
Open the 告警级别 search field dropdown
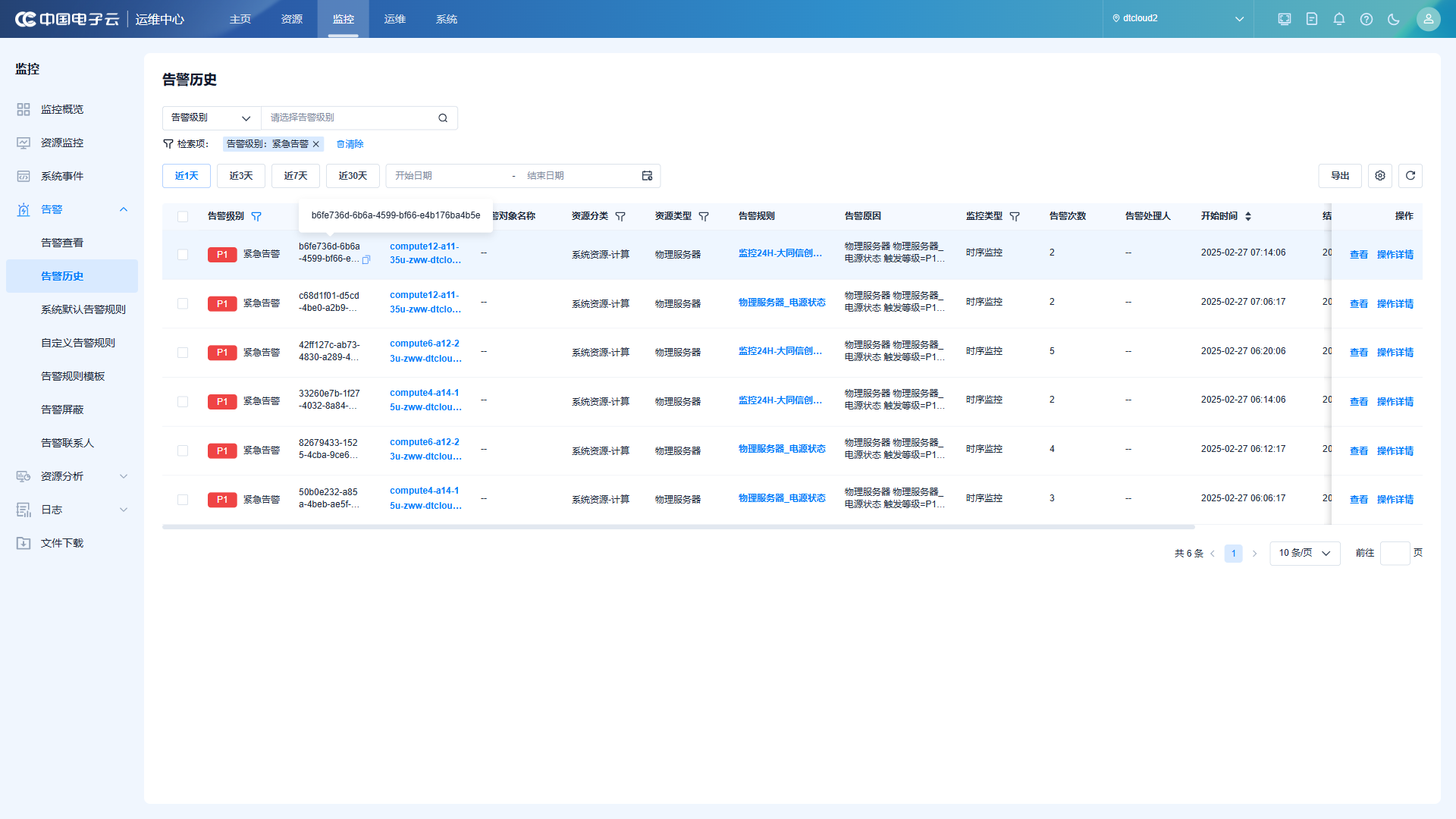212,118
